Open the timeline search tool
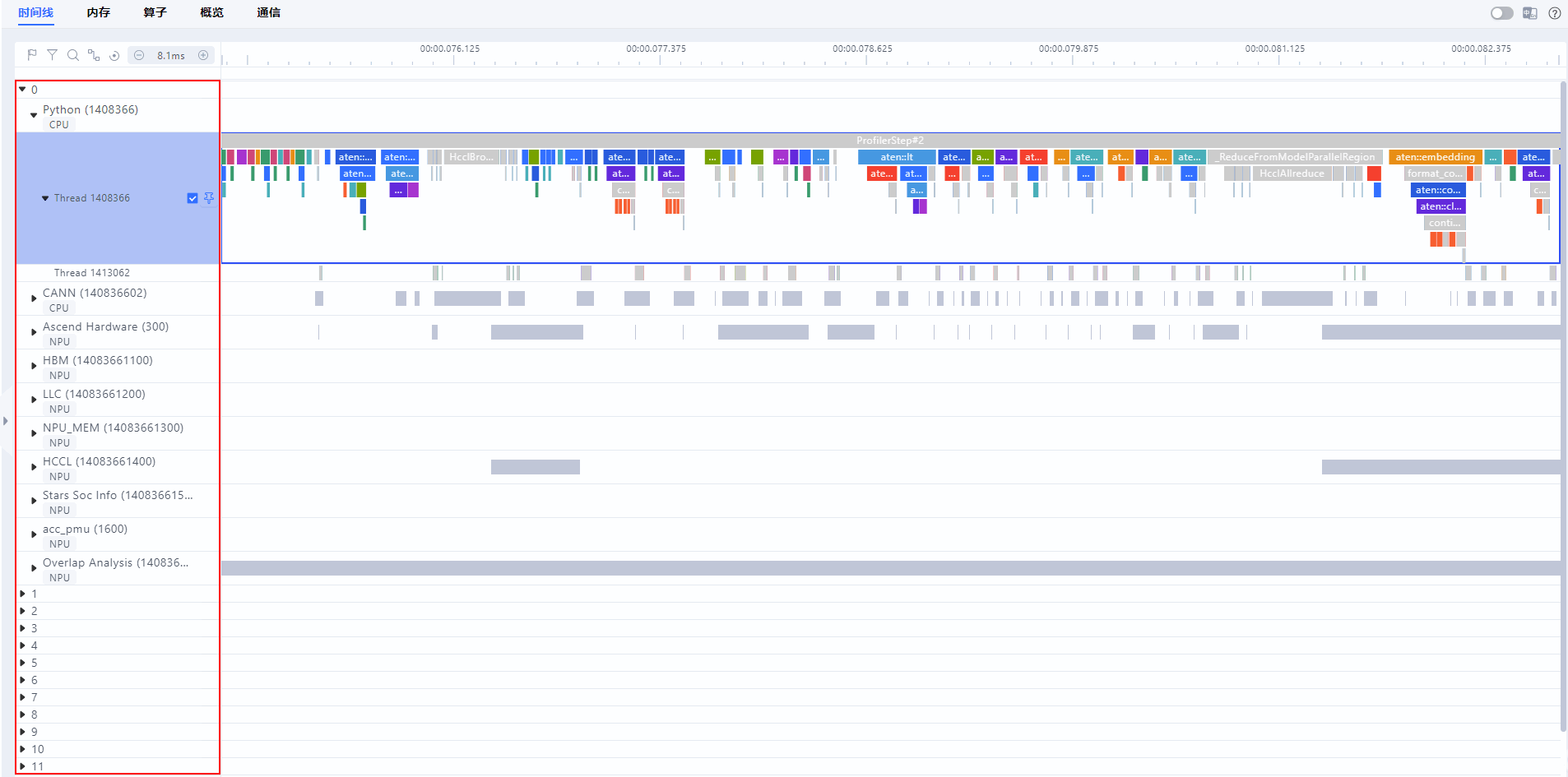This screenshot has width=1568, height=777. tap(73, 55)
